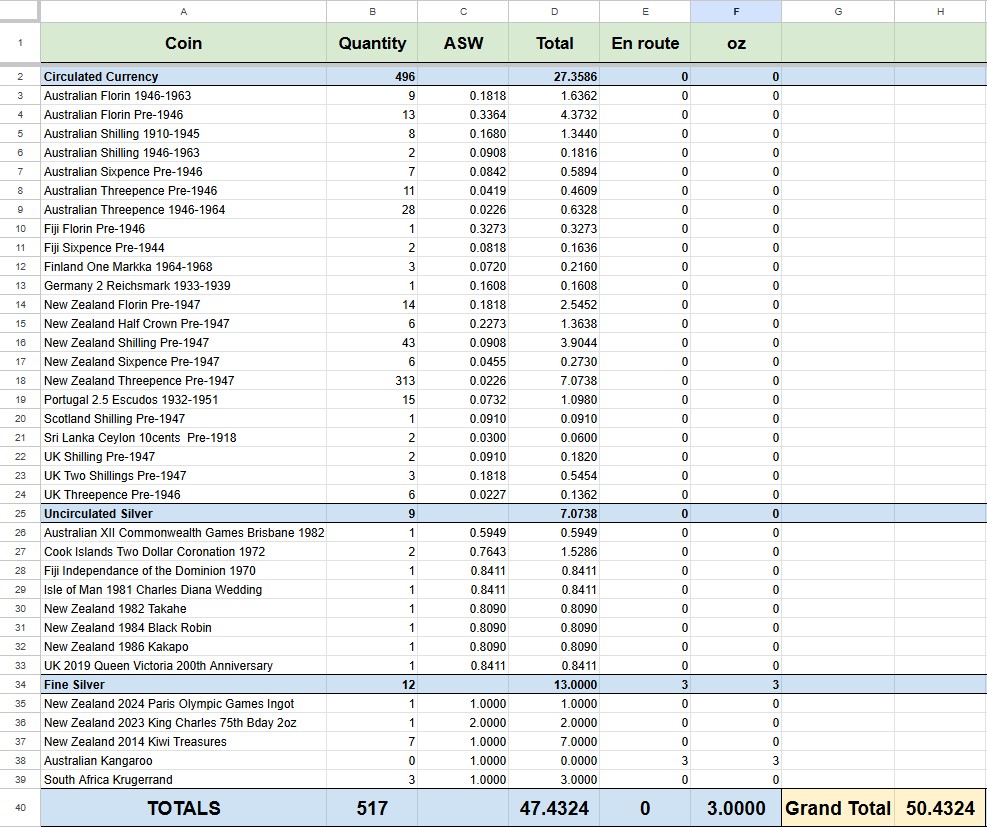This screenshot has width=987, height=827.
Task: Select UK 2019 Queen Victoria 200th Anniversary cell
Action: click(183, 665)
